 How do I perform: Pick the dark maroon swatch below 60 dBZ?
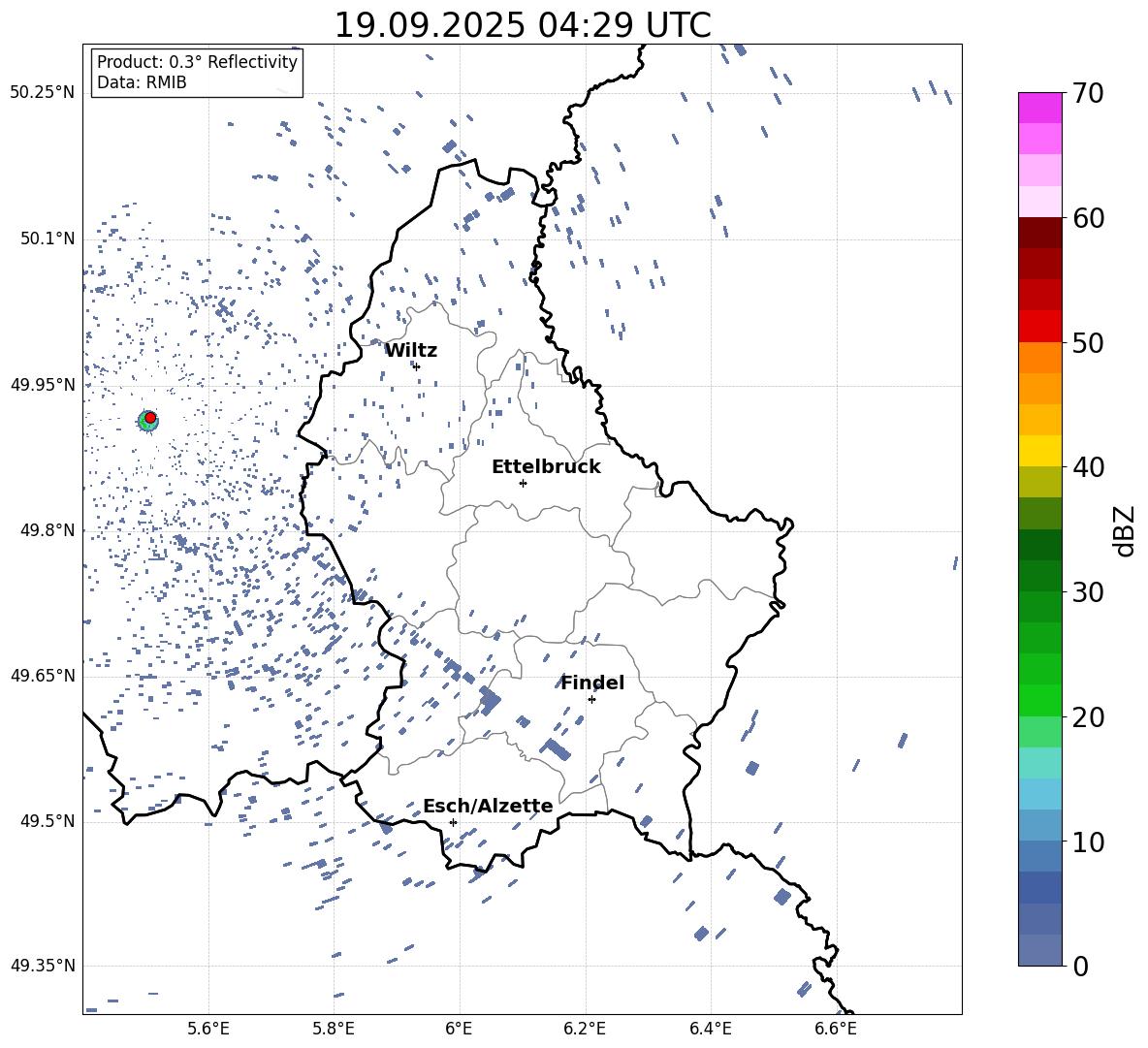[1040, 233]
